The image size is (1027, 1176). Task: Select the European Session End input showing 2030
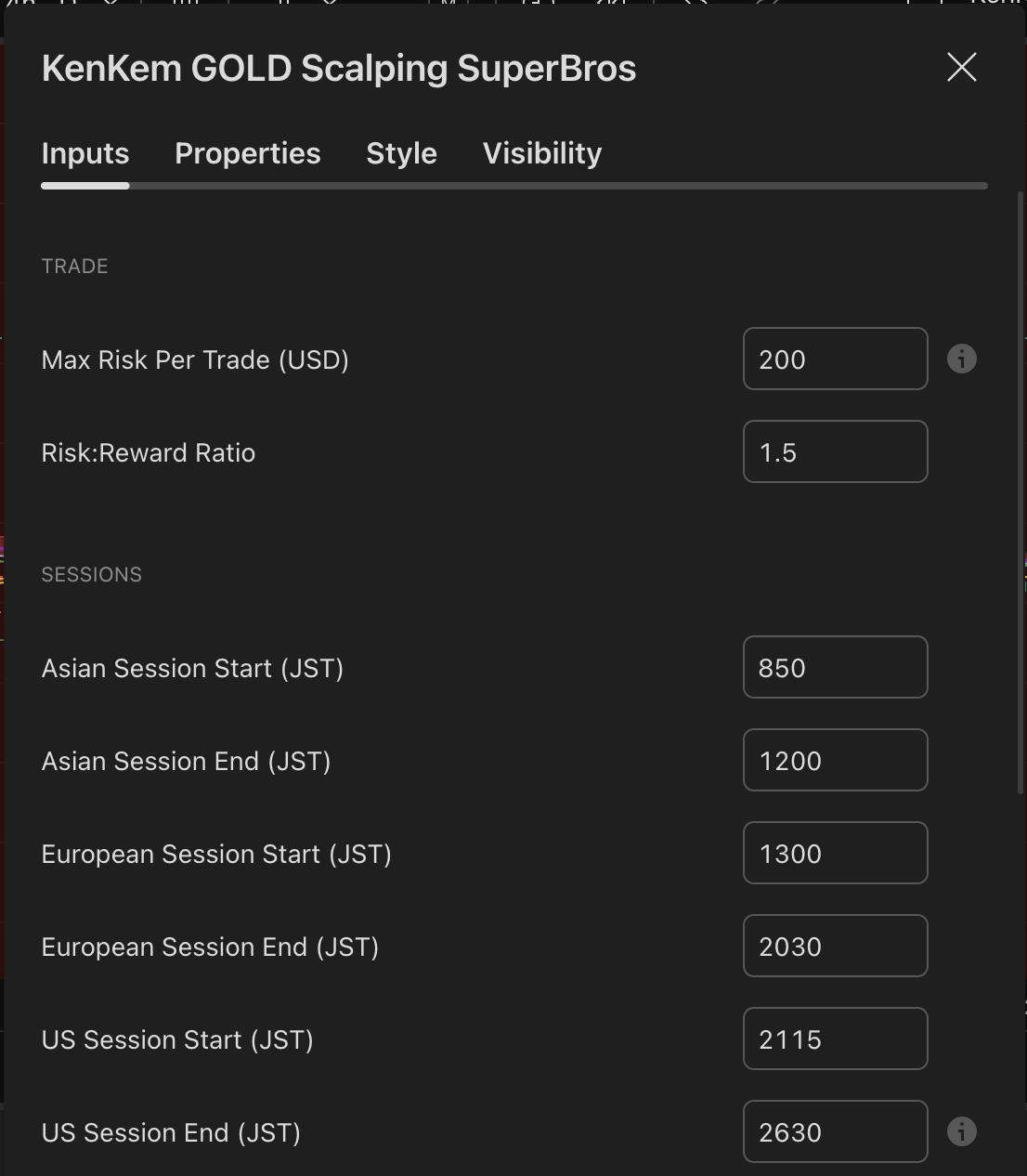(834, 946)
